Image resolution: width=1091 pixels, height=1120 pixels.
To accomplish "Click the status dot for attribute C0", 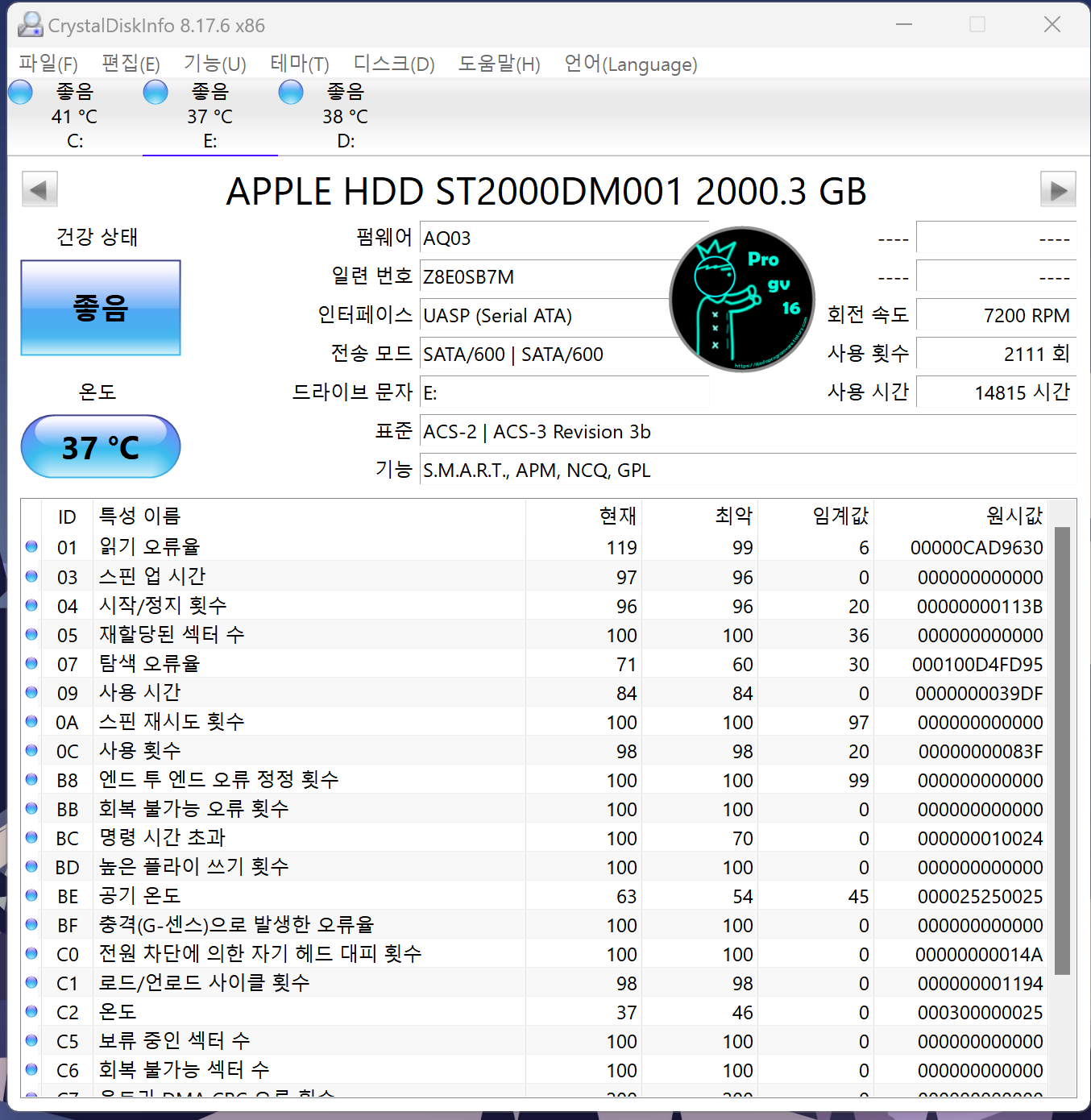I will point(31,953).
